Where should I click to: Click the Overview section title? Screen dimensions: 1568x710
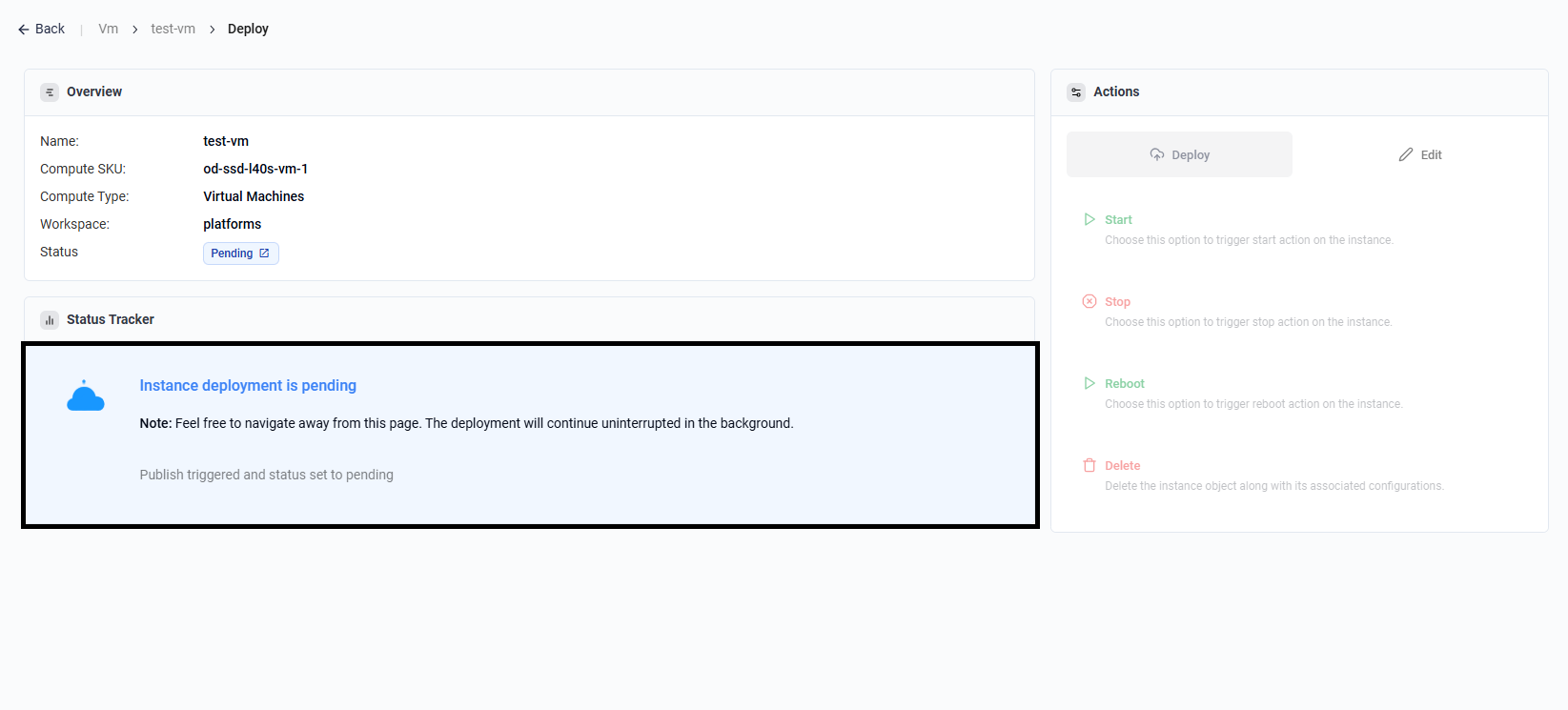(x=94, y=91)
